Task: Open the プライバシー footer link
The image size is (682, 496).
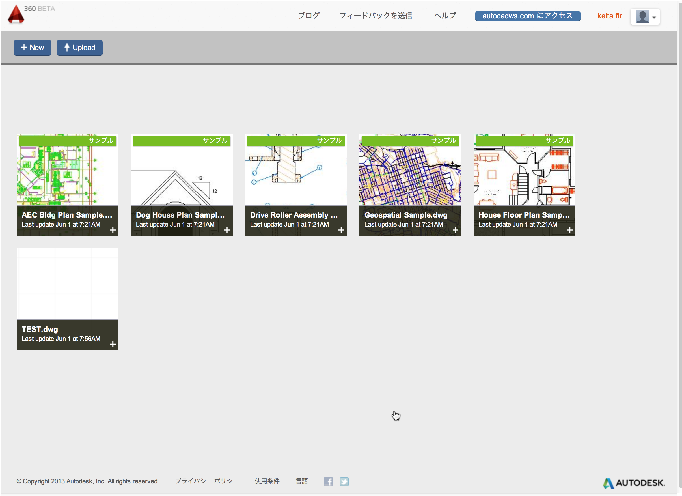Action: (204, 481)
